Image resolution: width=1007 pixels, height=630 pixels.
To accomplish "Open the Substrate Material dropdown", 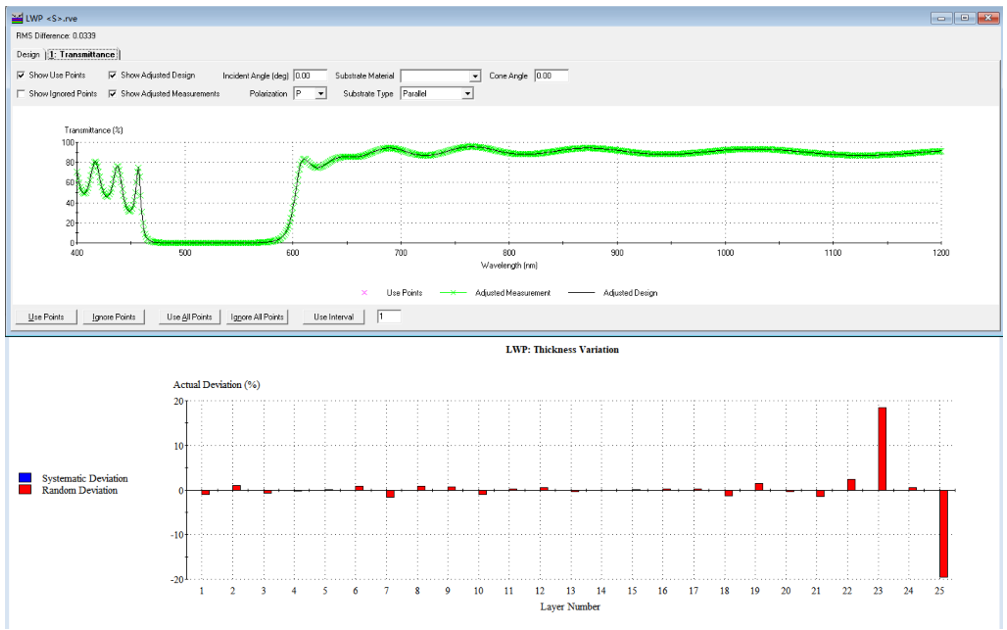I will [475, 76].
